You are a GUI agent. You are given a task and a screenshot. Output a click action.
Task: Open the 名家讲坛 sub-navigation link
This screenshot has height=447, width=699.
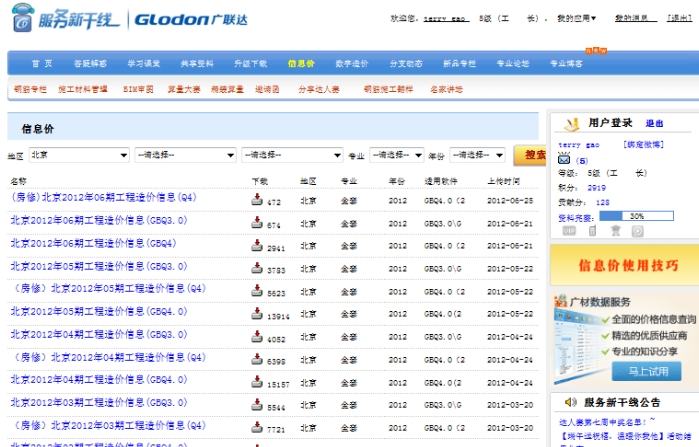(446, 89)
